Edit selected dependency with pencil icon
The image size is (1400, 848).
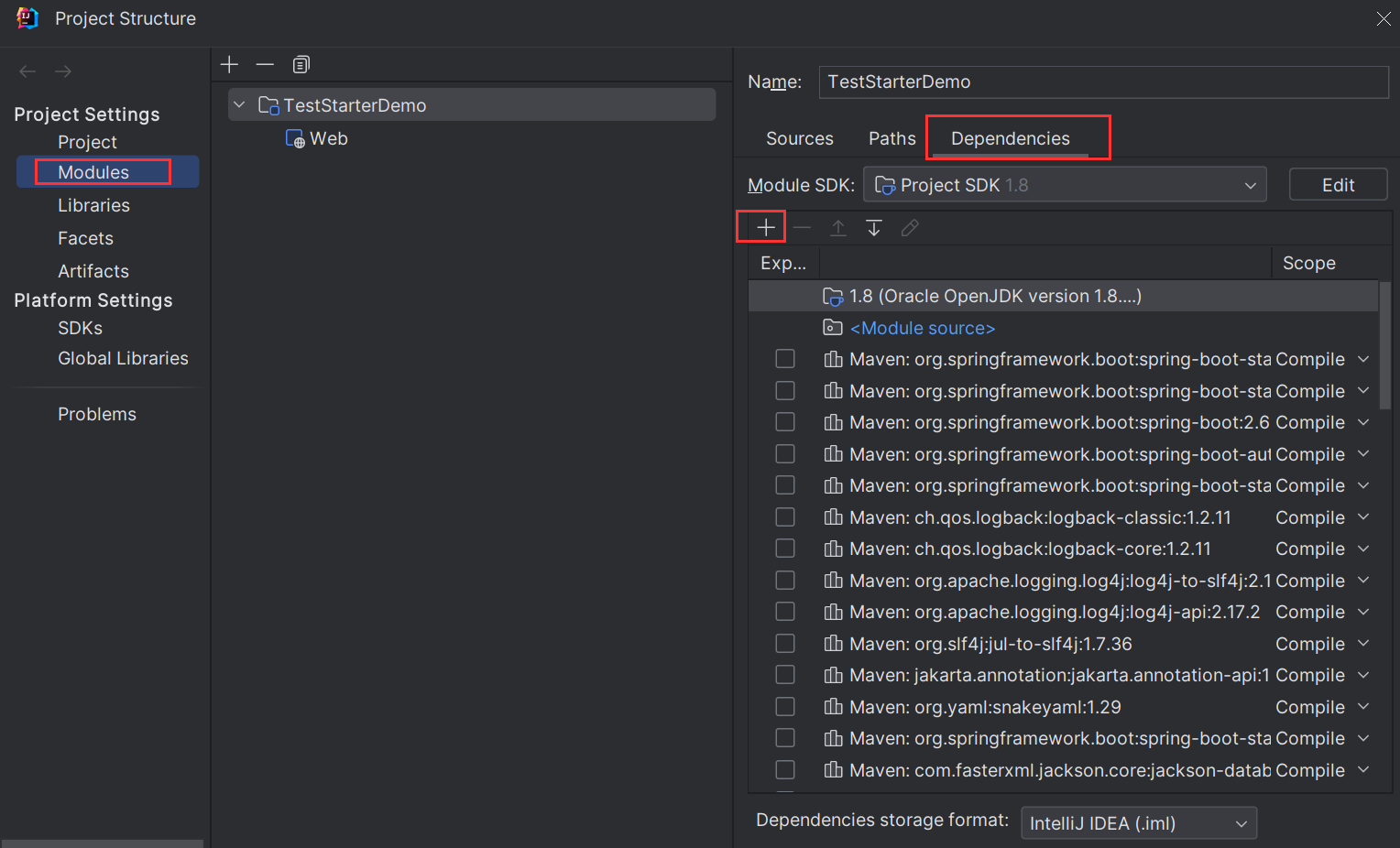point(910,227)
